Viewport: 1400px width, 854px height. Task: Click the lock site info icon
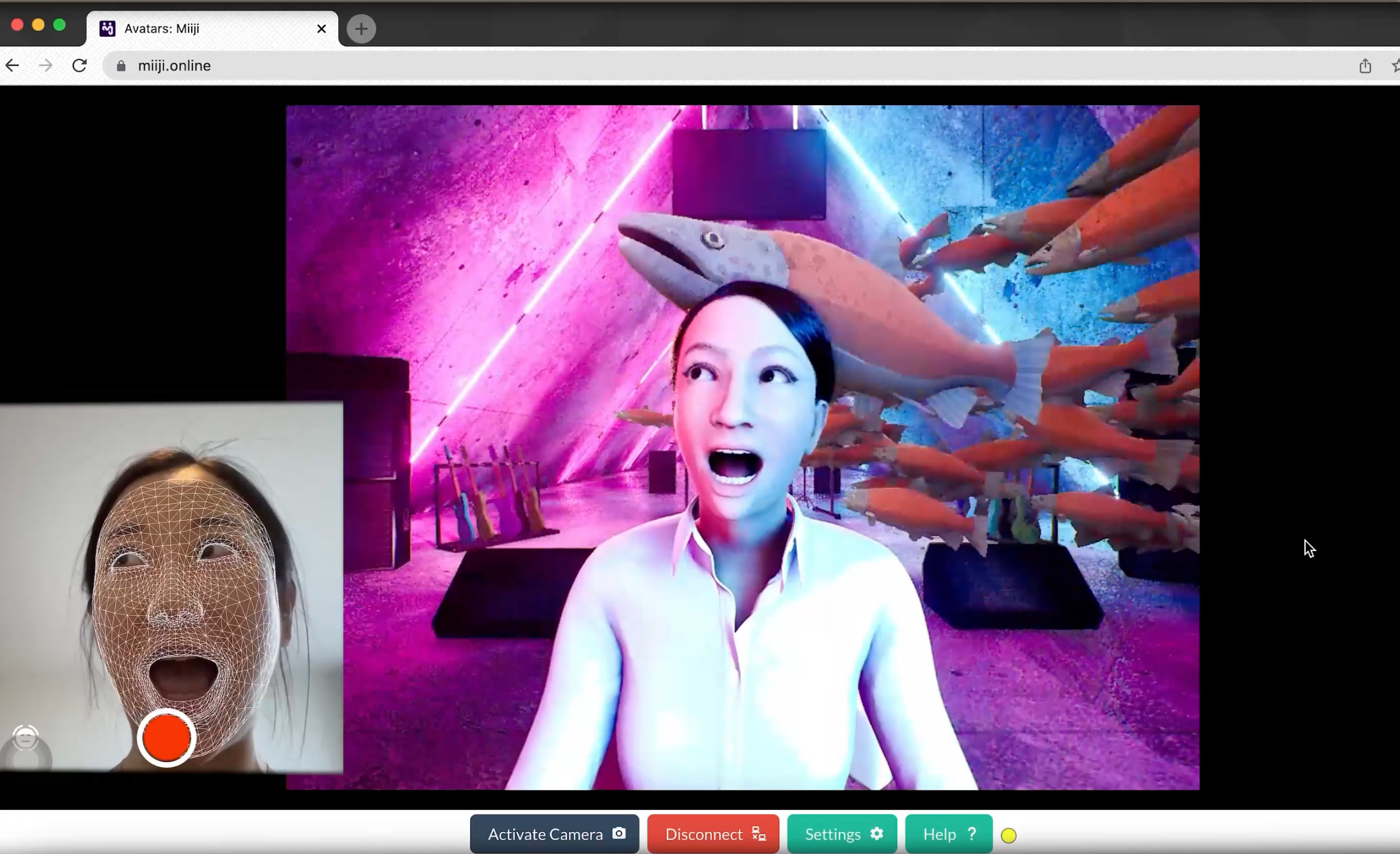click(121, 66)
